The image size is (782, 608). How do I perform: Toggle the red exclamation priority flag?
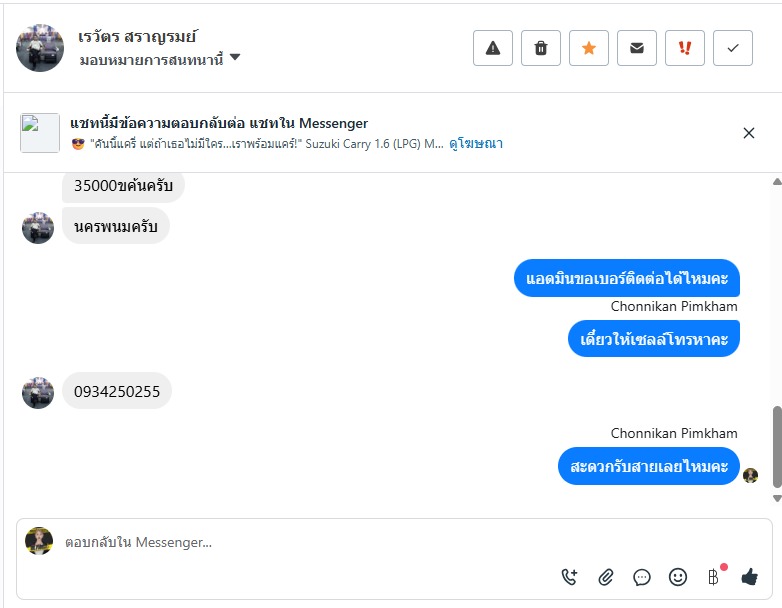(685, 48)
